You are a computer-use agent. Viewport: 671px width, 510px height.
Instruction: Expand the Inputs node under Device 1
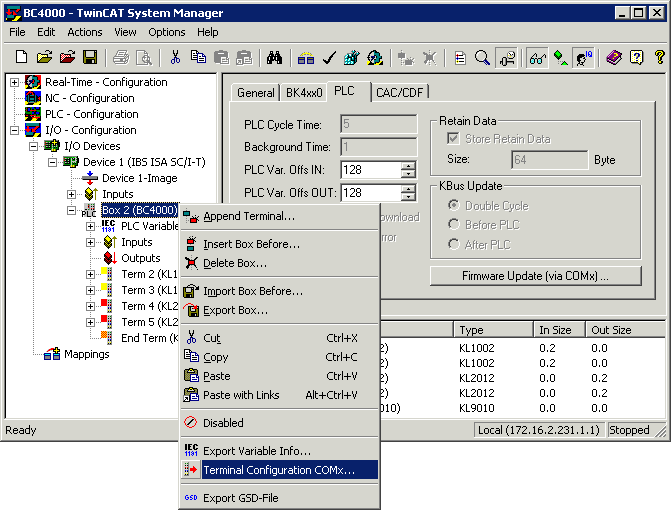[71, 194]
